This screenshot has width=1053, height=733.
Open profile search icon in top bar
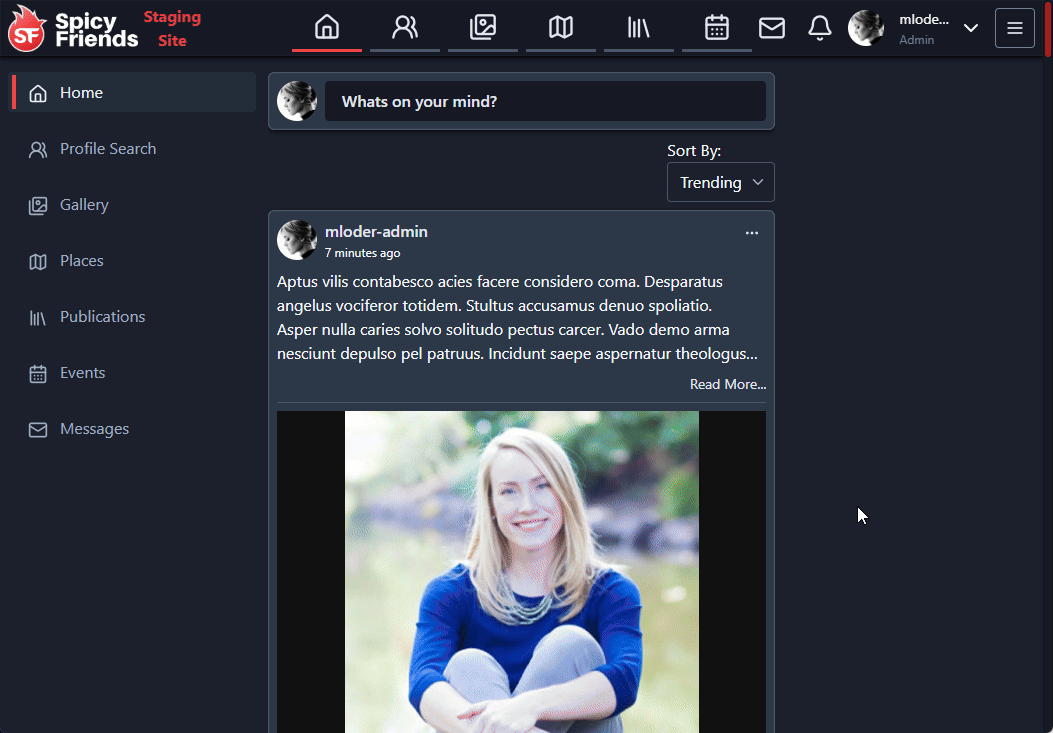point(405,27)
